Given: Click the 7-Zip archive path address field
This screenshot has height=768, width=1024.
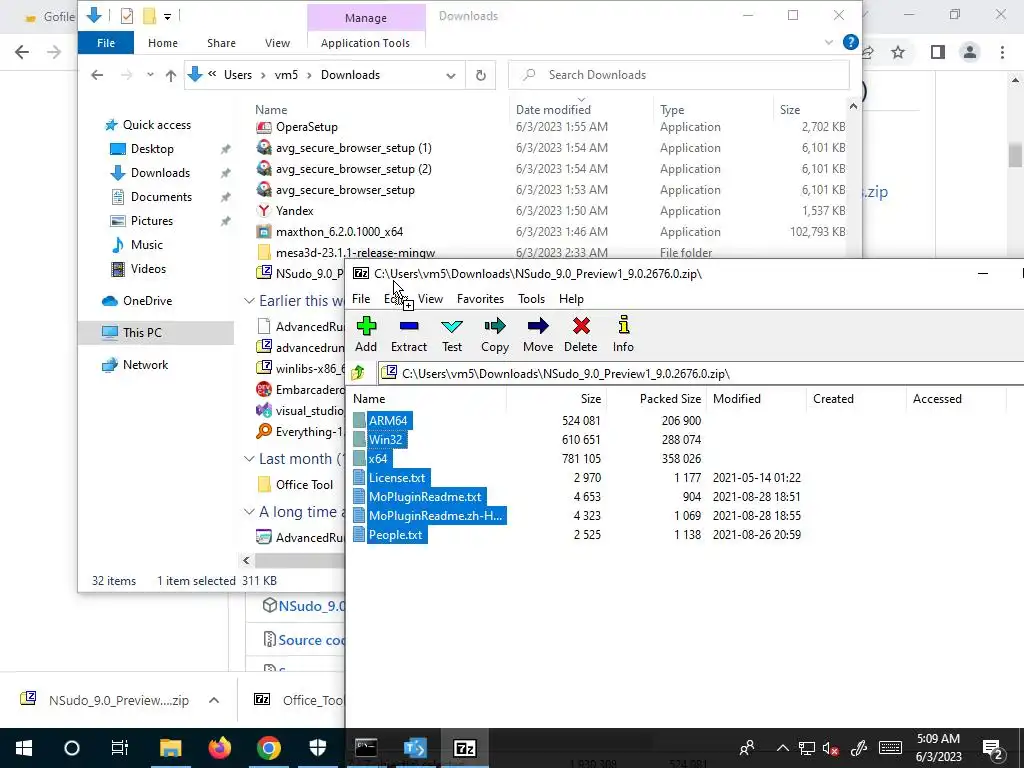Looking at the screenshot, I should point(702,374).
